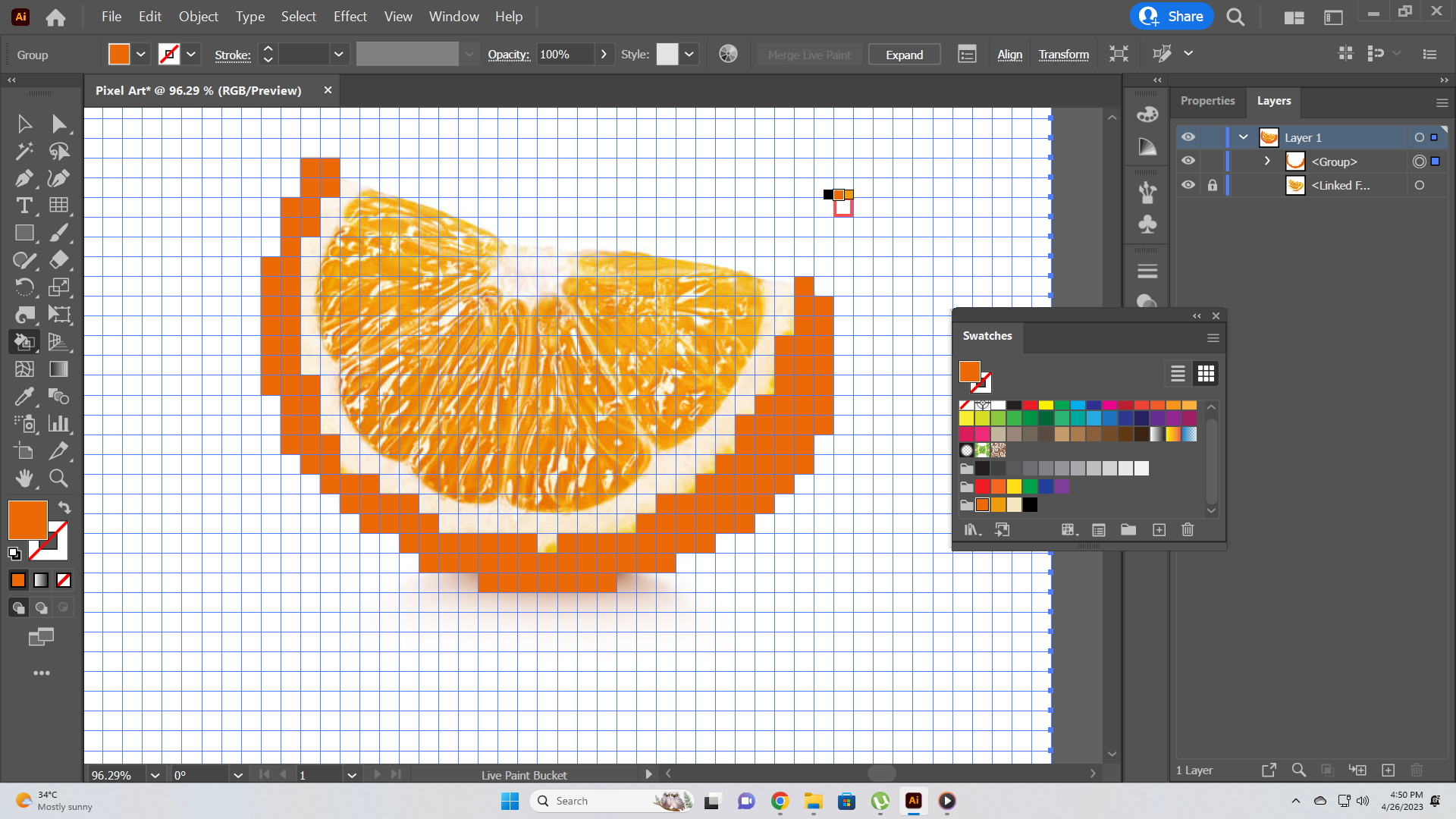Delete swatch with trash icon
The image size is (1456, 819).
click(x=1188, y=530)
